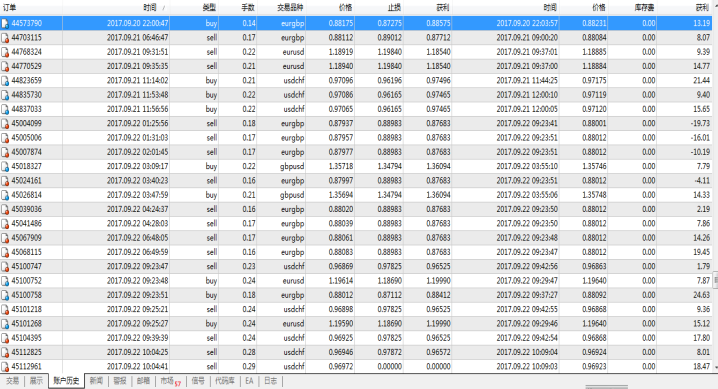Image resolution: width=718 pixels, height=389 pixels.
Task: Click the vertical scrollbar thumb at right edge
Action: point(715,279)
